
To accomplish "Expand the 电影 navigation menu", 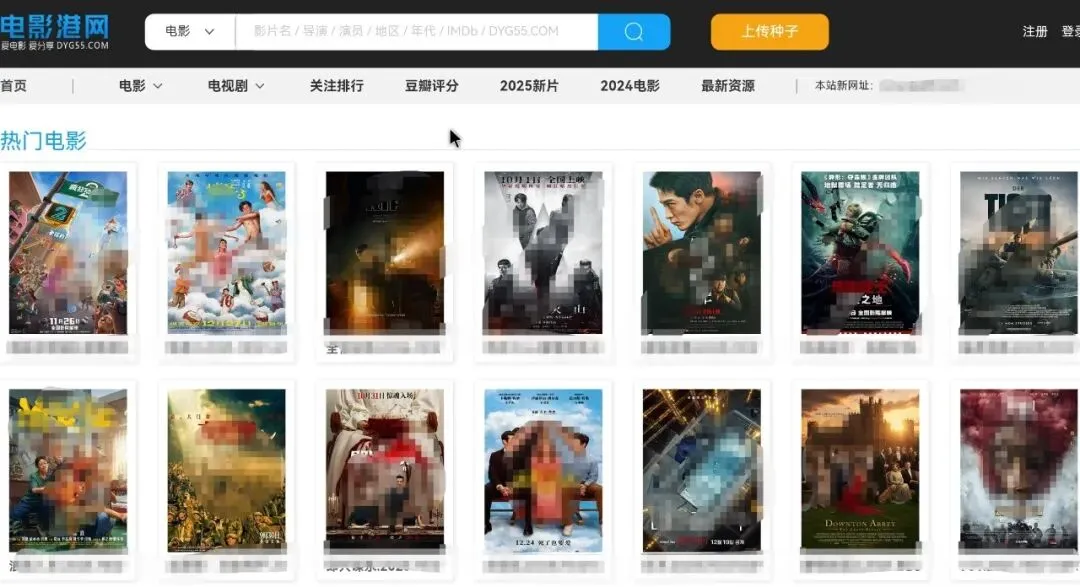I will point(141,86).
